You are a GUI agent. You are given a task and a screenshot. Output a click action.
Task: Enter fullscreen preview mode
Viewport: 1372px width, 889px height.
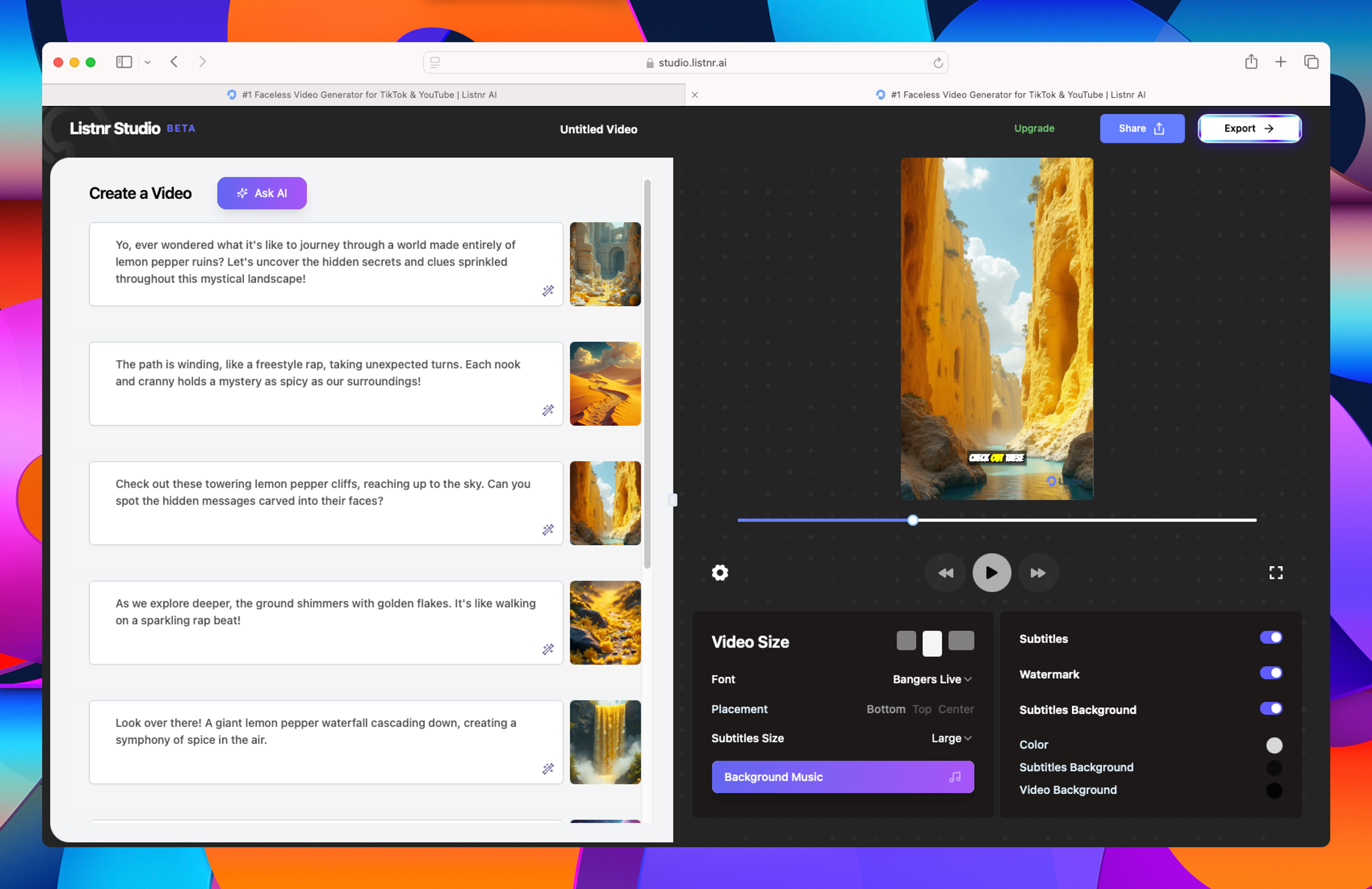pyautogui.click(x=1275, y=572)
